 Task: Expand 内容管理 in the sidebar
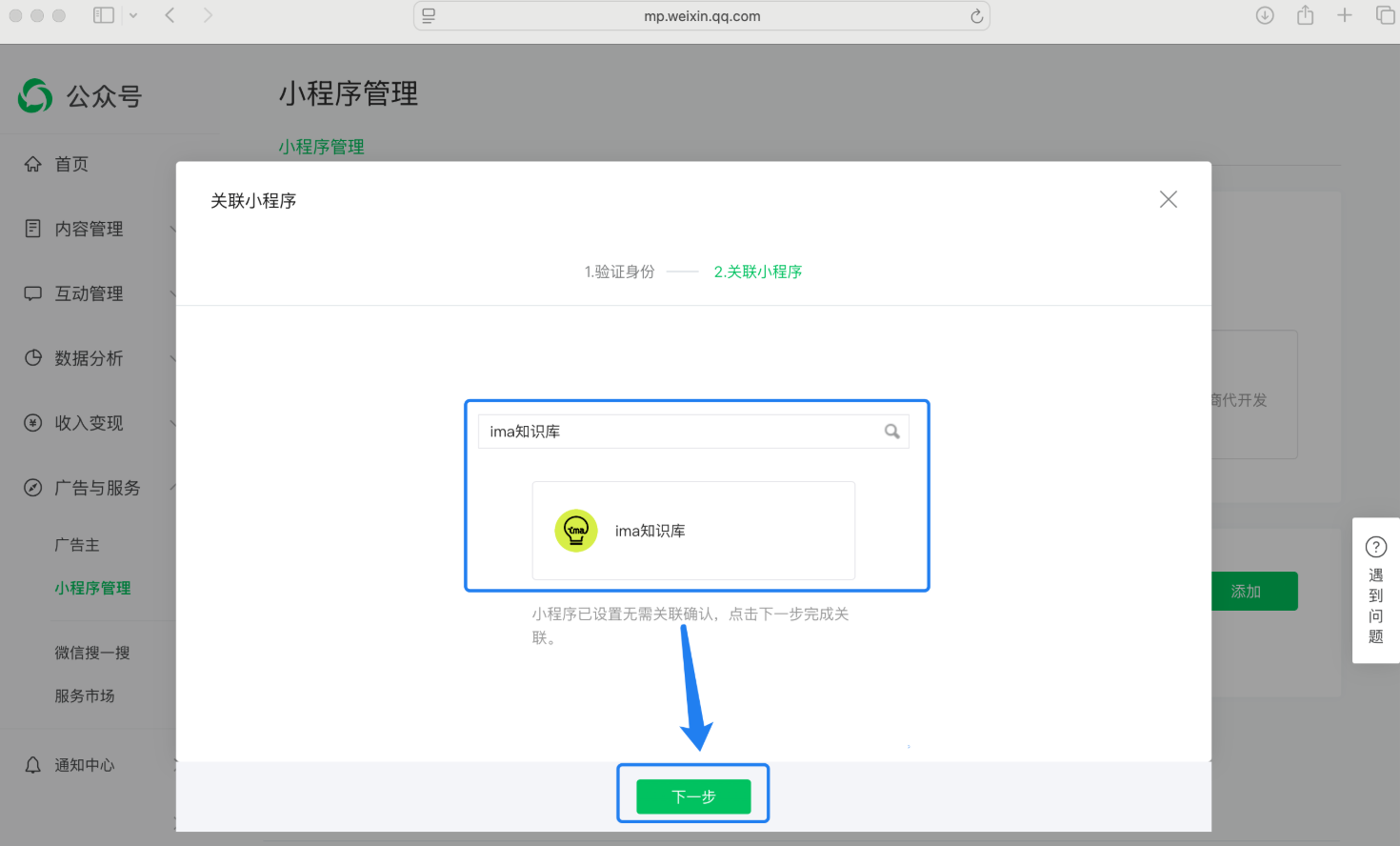(89, 229)
